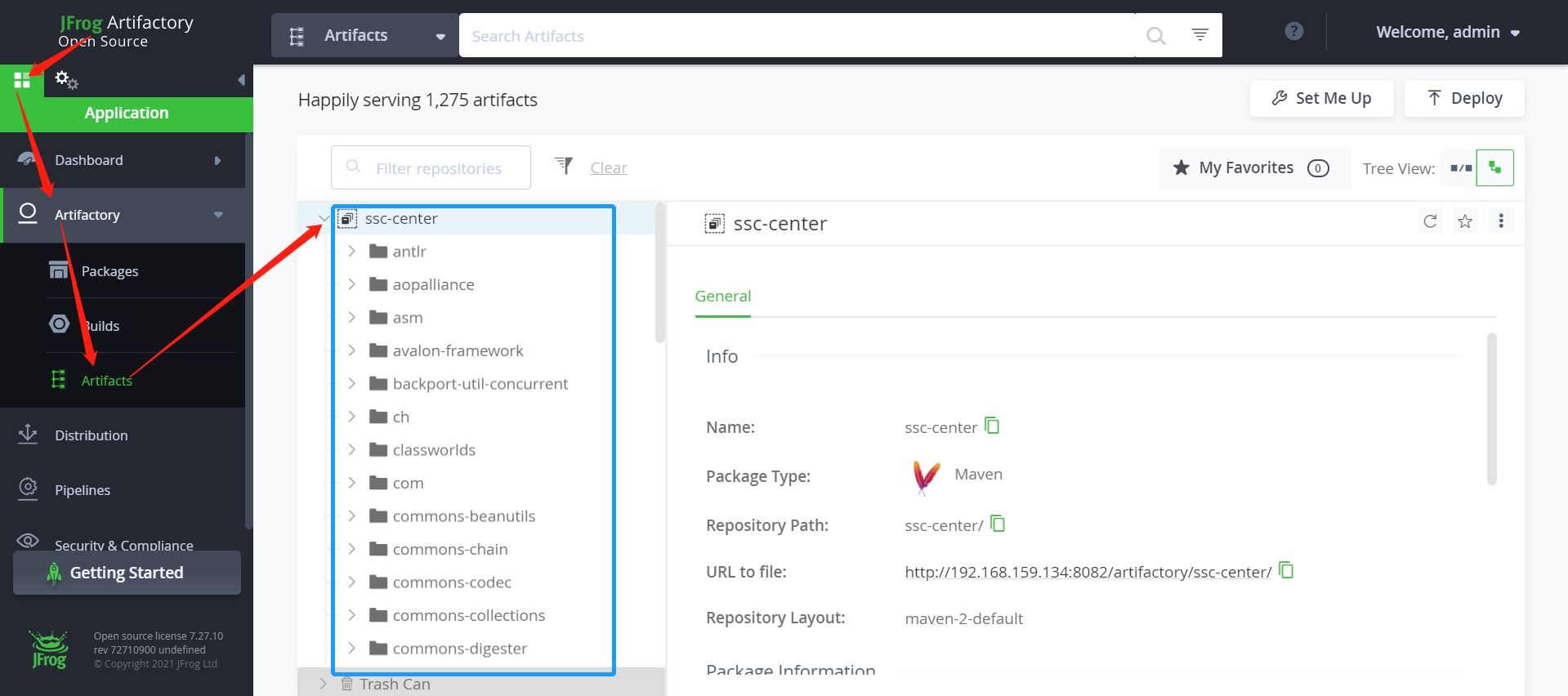The image size is (1568, 696).
Task: Expand the aopalliance folder
Action: (x=351, y=284)
